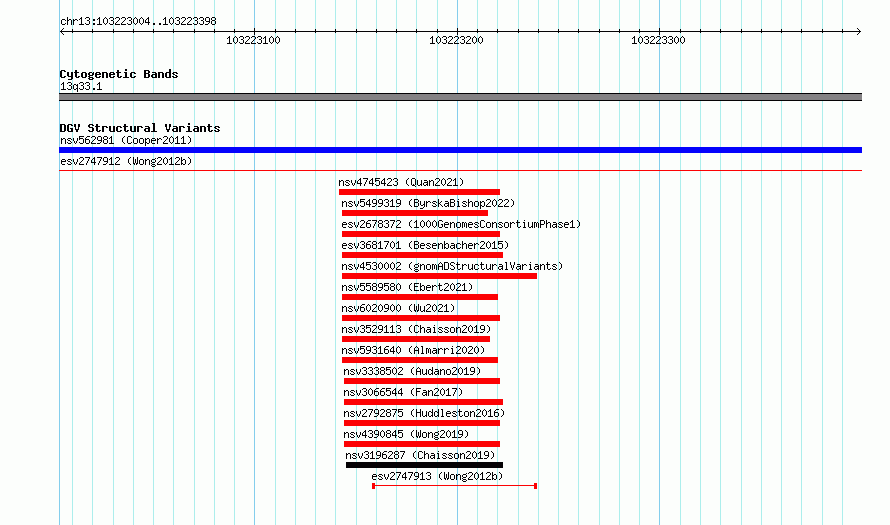
Task: Click the chr13:103223004..103223398 region label
Action: 138,22
